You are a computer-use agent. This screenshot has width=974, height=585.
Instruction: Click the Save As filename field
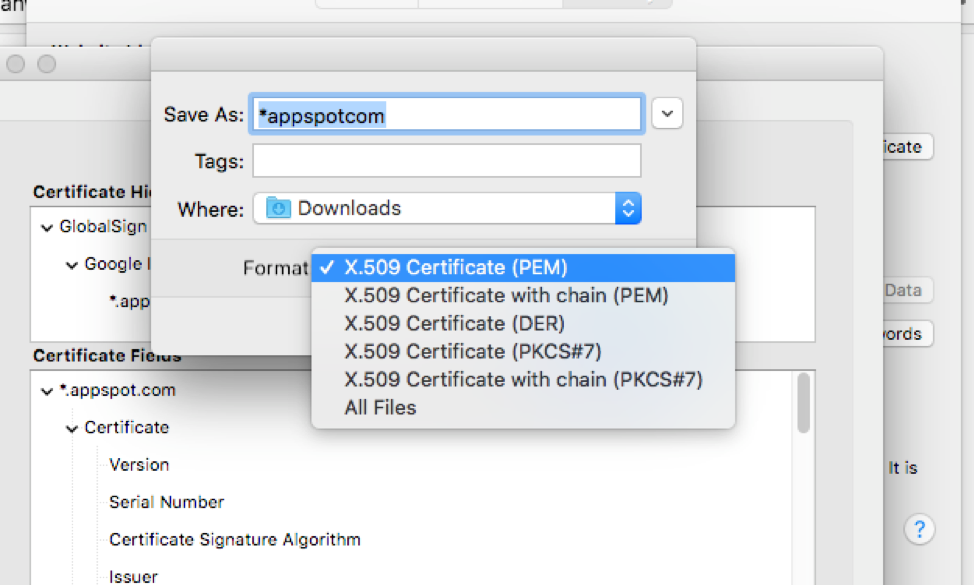click(x=446, y=115)
